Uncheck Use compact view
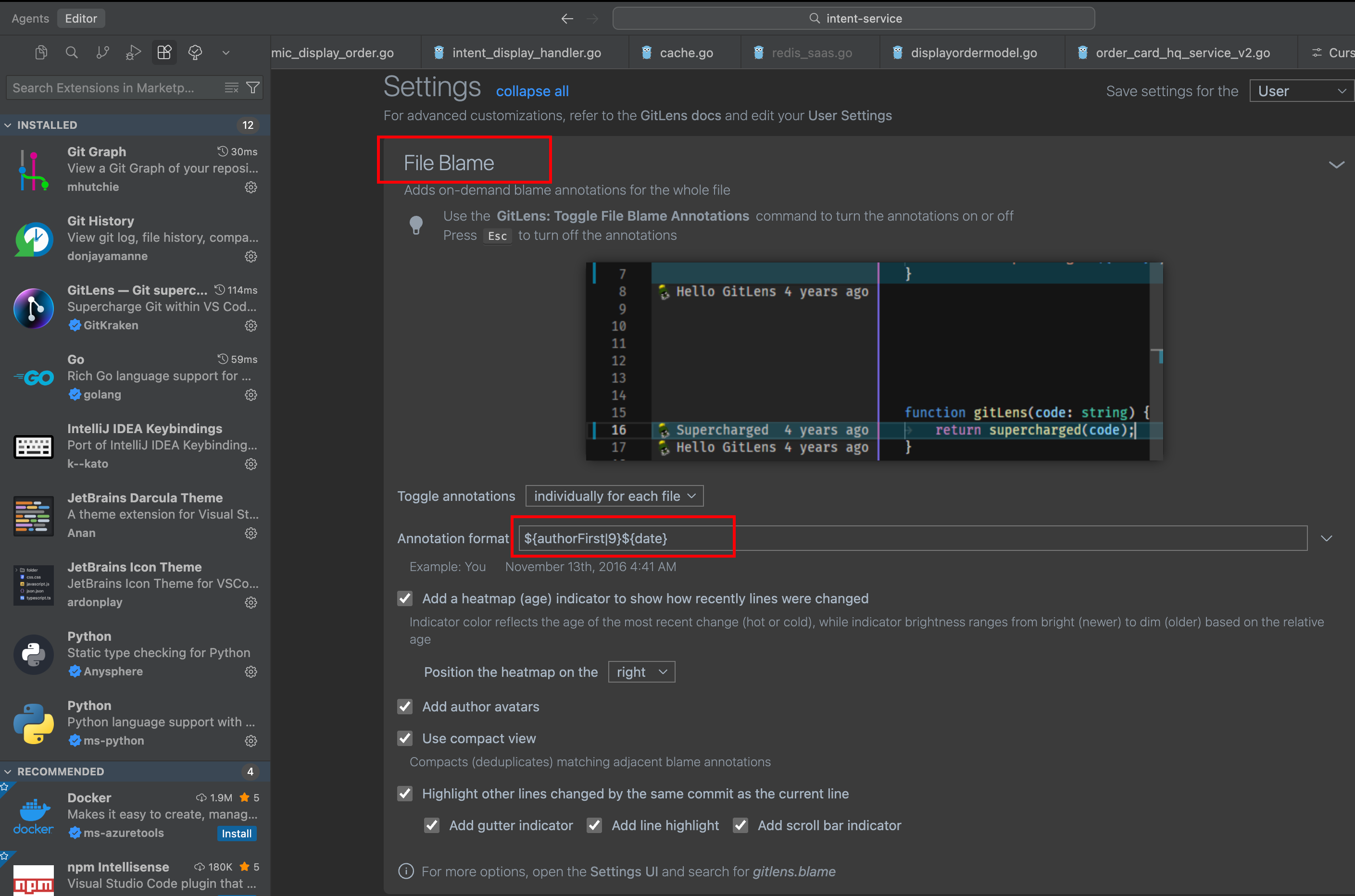The image size is (1355, 896). [x=405, y=738]
